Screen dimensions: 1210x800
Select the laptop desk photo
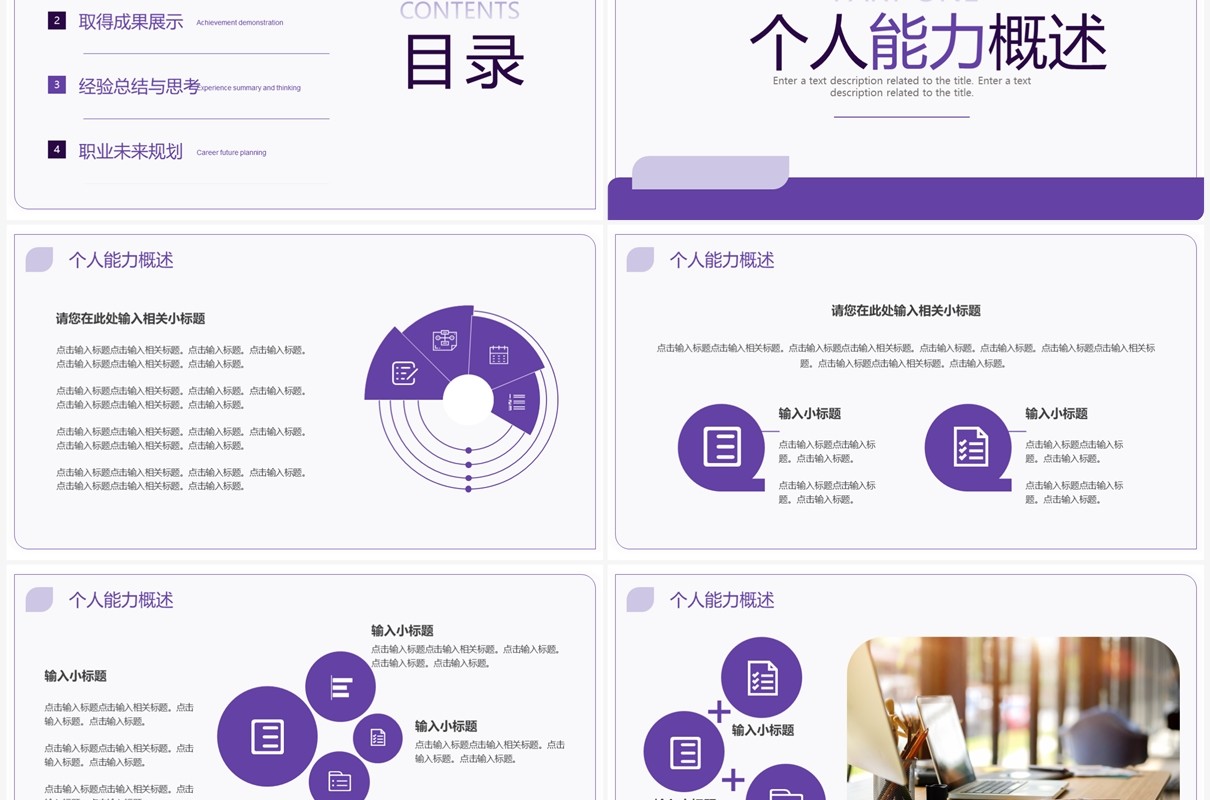[1013, 718]
